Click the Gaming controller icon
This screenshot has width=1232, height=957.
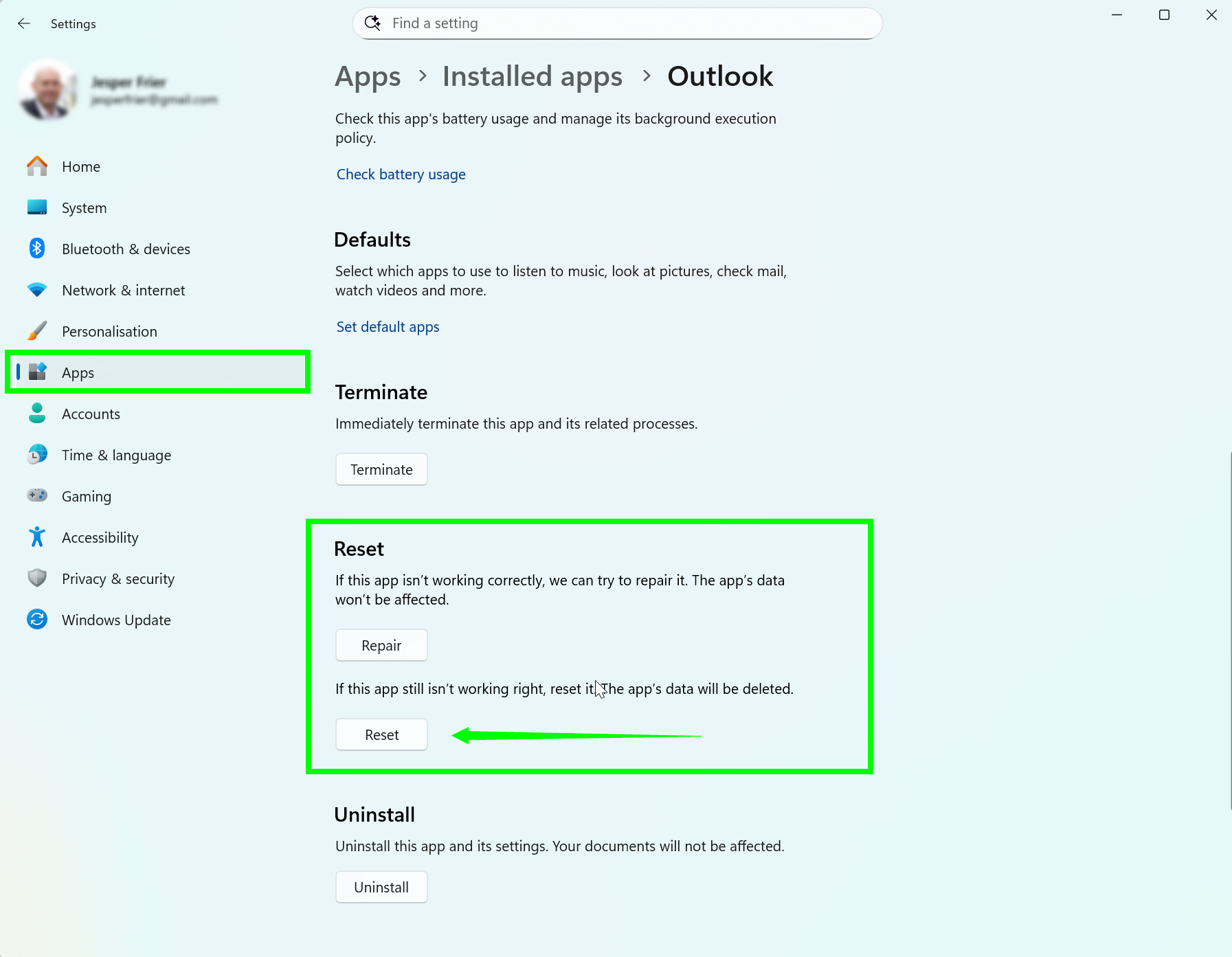37,495
